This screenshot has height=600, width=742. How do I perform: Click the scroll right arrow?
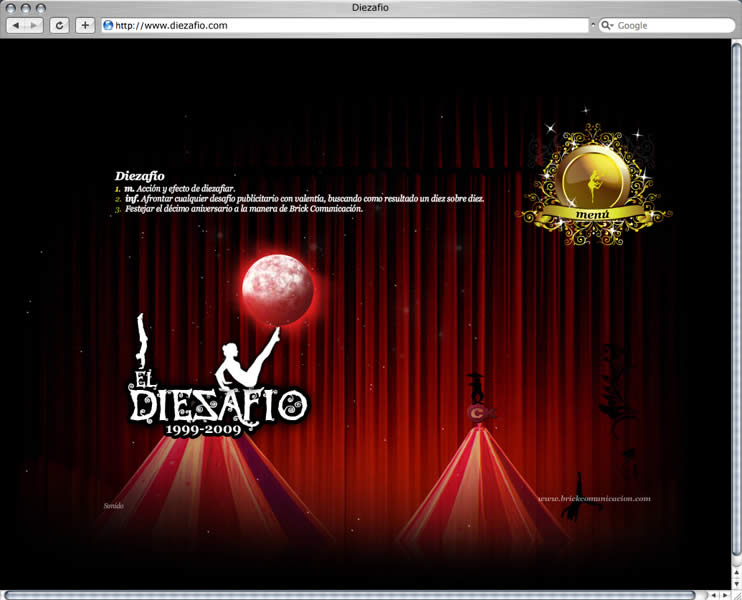coord(725,595)
